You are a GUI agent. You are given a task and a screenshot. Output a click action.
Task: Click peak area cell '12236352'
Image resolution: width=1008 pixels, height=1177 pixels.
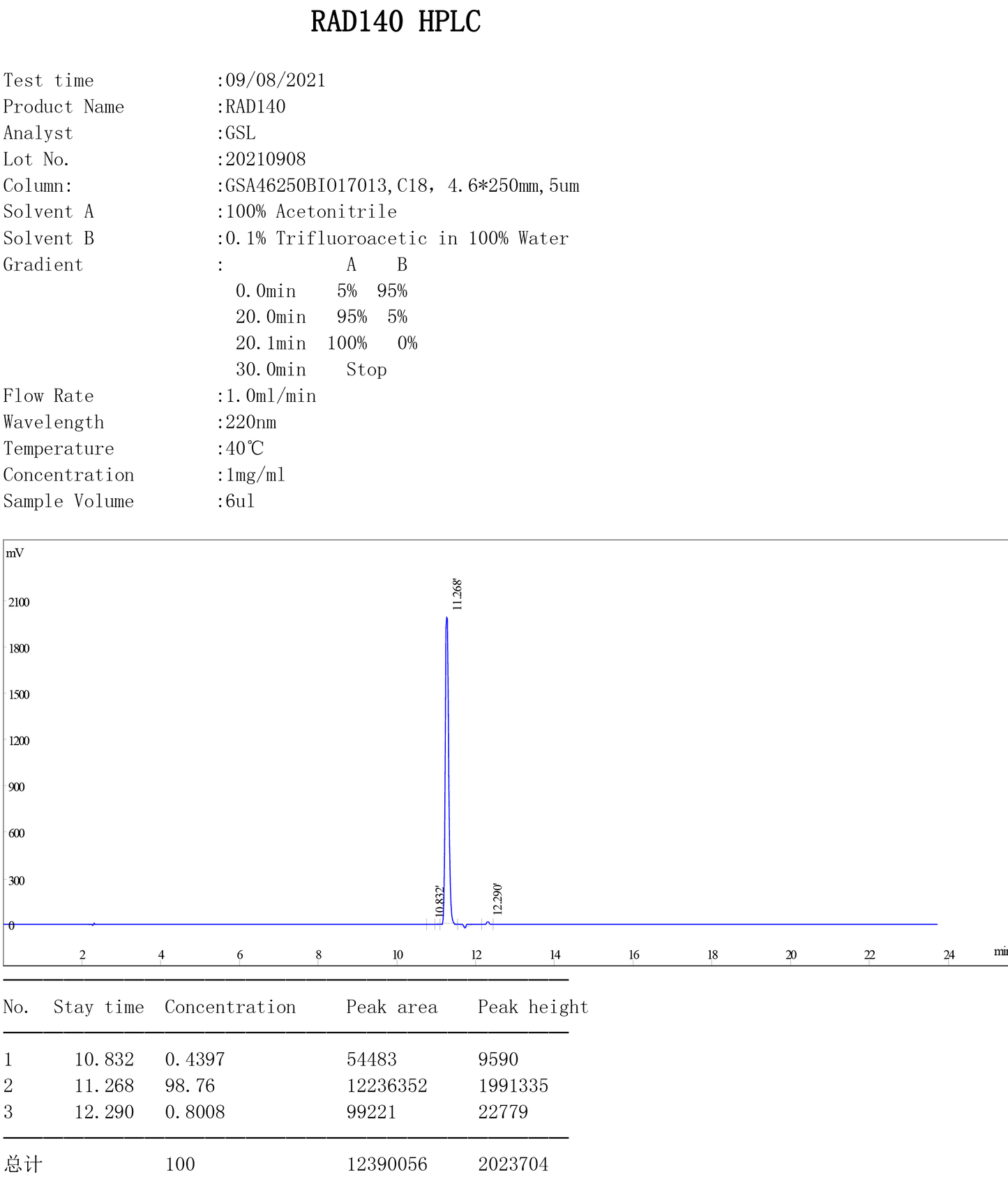pos(387,1086)
